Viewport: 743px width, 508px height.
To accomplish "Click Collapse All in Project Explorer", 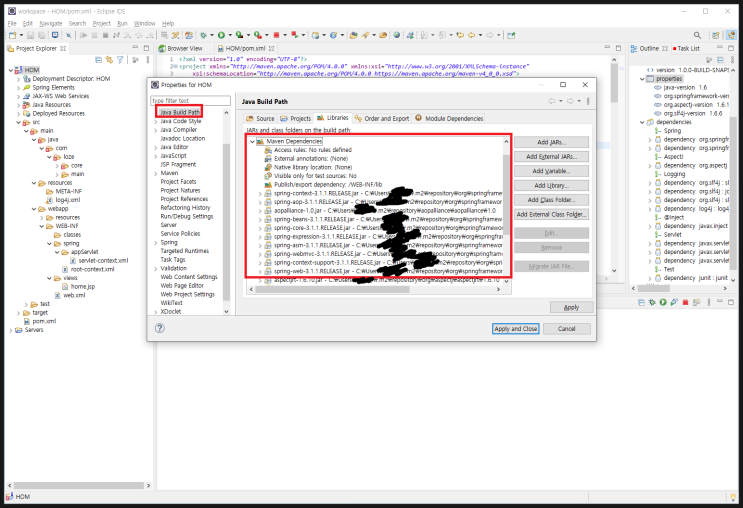I will coord(99,60).
